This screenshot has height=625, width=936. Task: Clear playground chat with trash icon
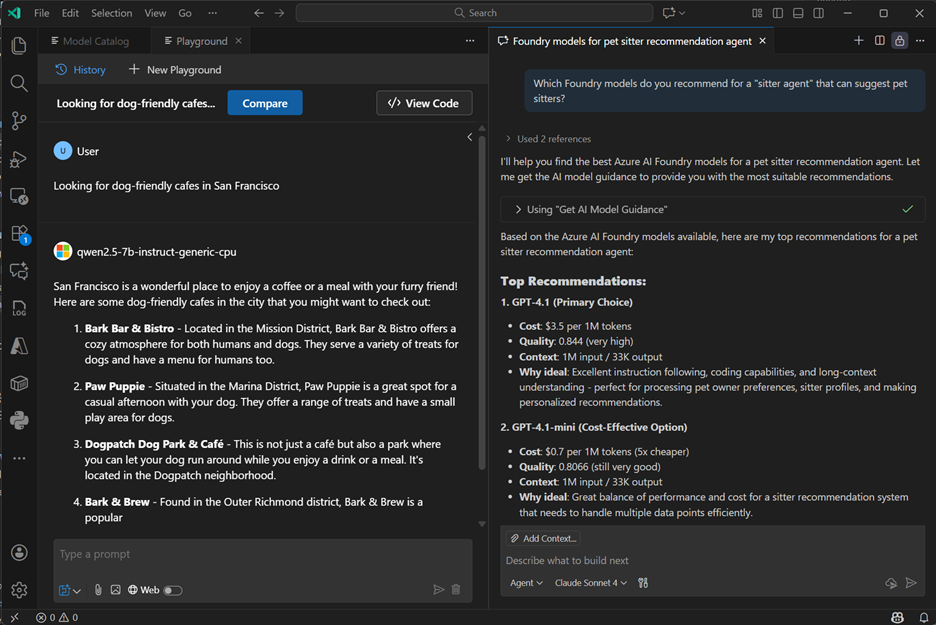point(456,590)
